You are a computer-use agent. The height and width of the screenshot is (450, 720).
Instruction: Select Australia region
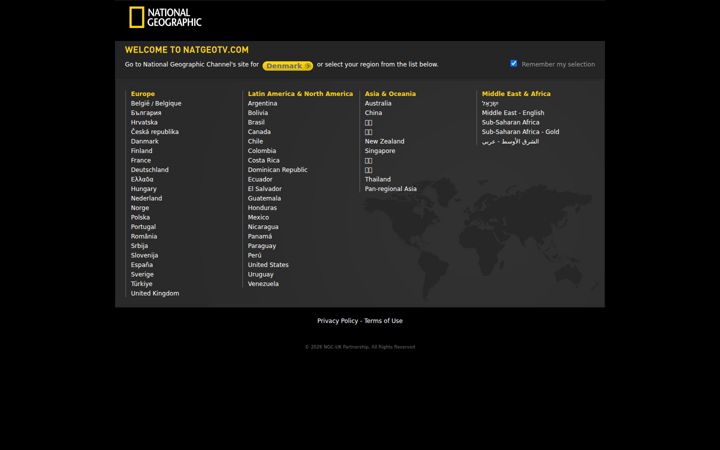tap(378, 103)
